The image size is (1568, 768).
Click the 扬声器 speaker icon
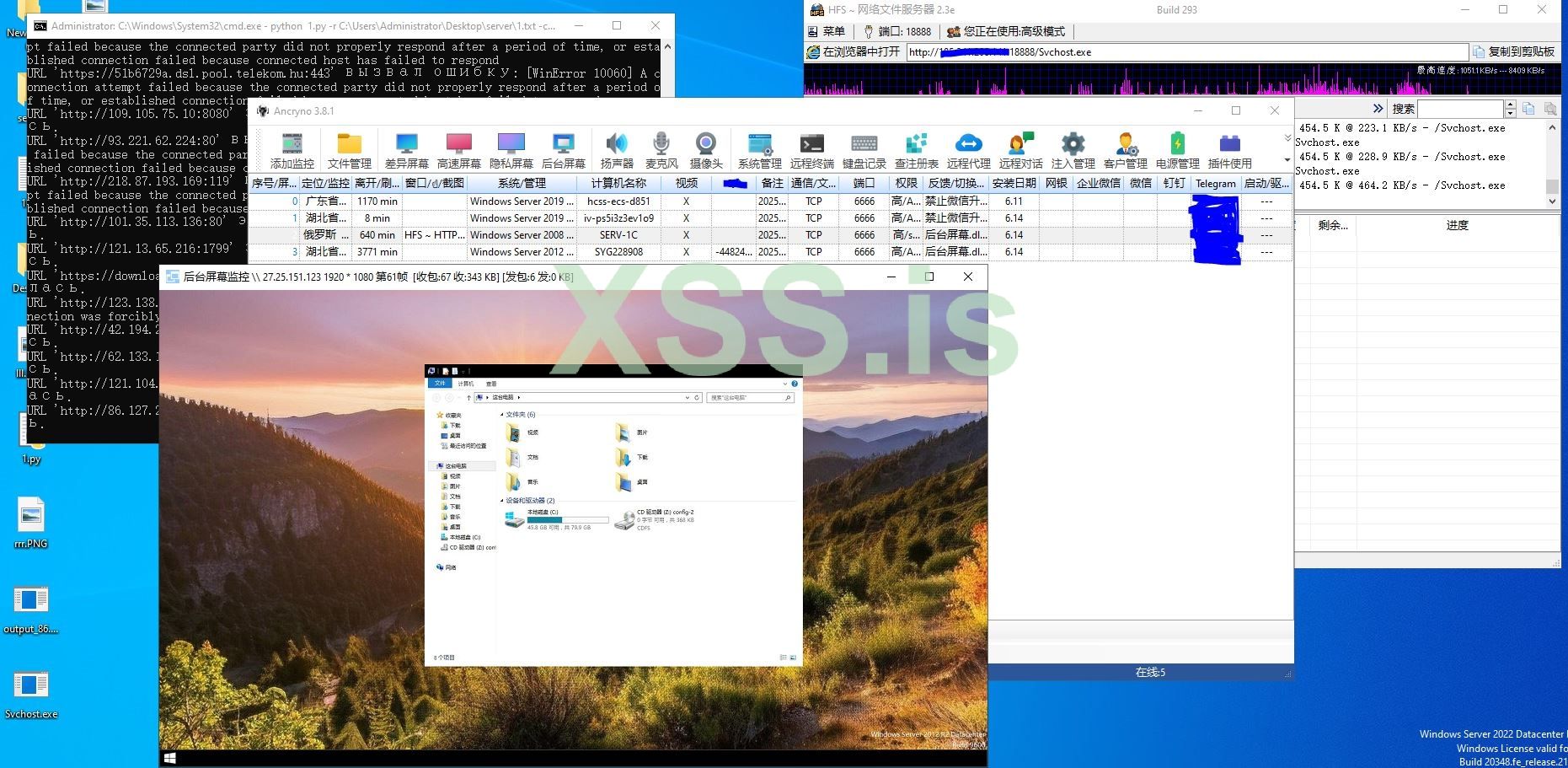click(617, 150)
